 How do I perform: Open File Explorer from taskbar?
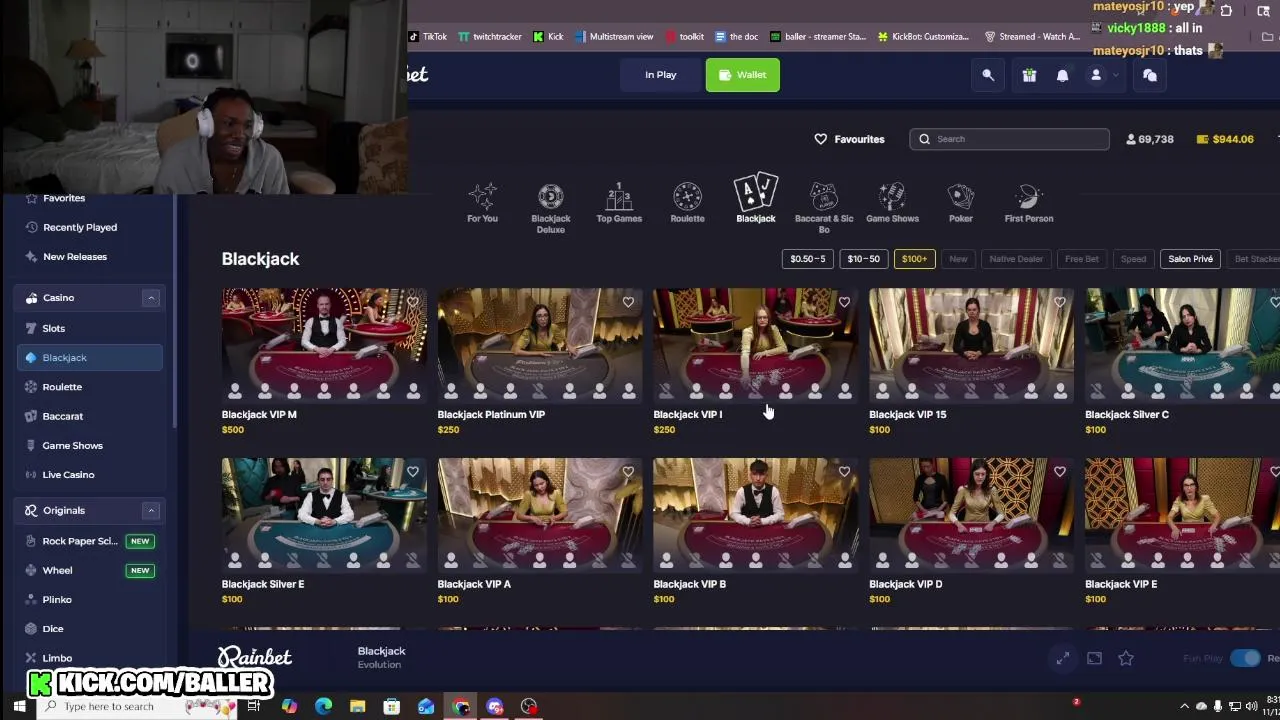pyautogui.click(x=357, y=707)
